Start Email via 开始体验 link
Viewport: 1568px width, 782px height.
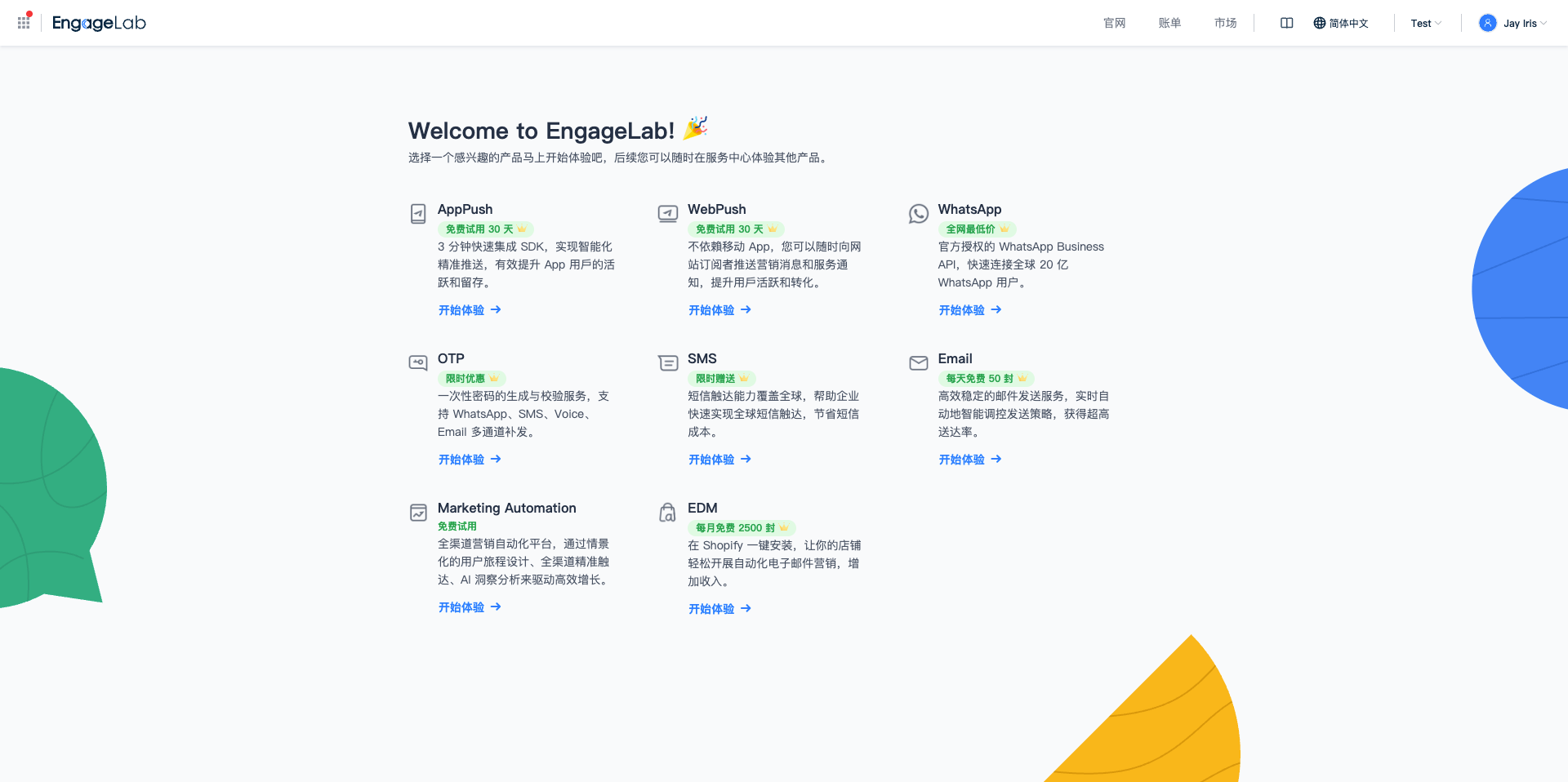[970, 460]
